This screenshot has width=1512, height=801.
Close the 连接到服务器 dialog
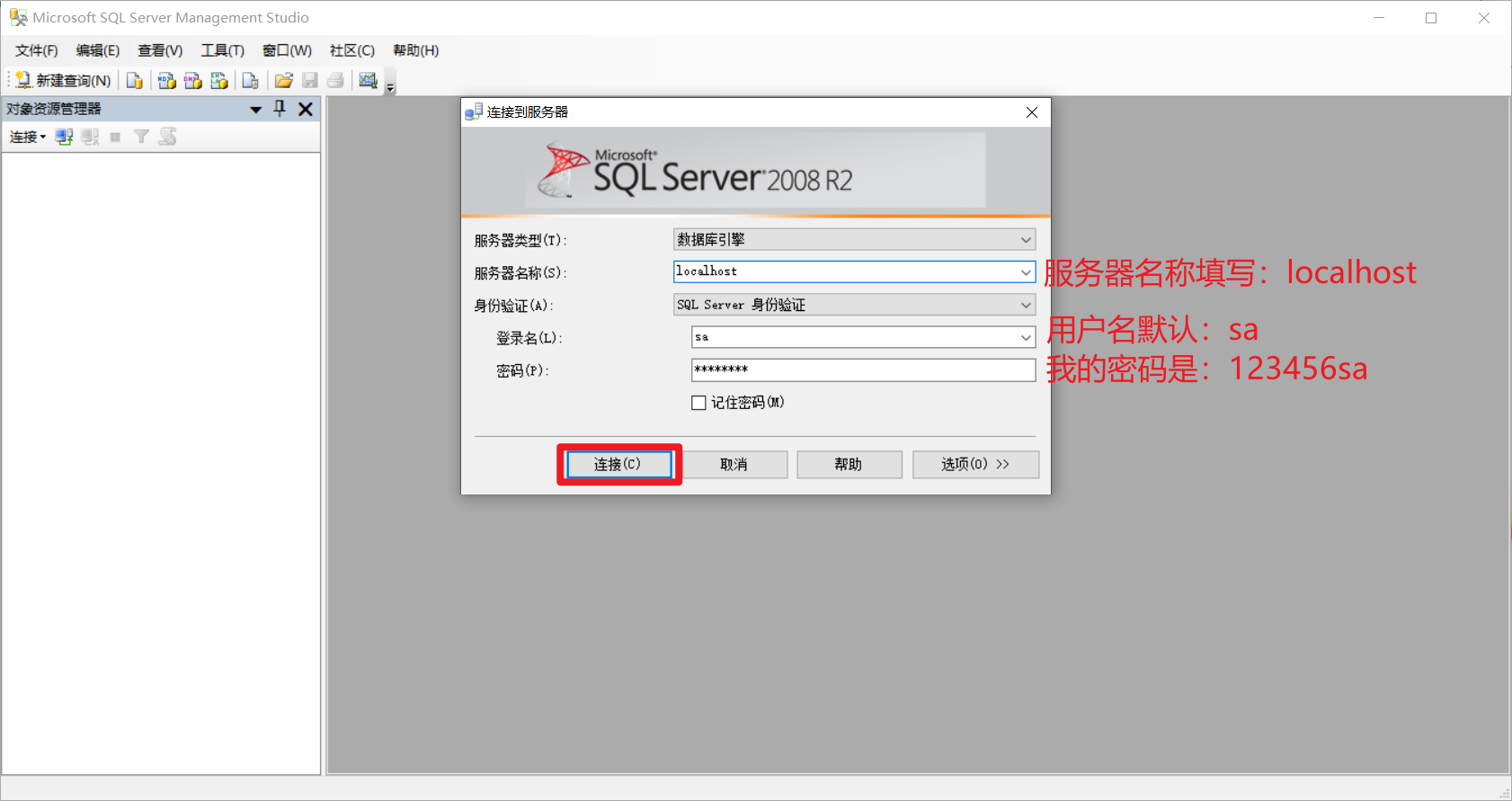tap(1032, 112)
